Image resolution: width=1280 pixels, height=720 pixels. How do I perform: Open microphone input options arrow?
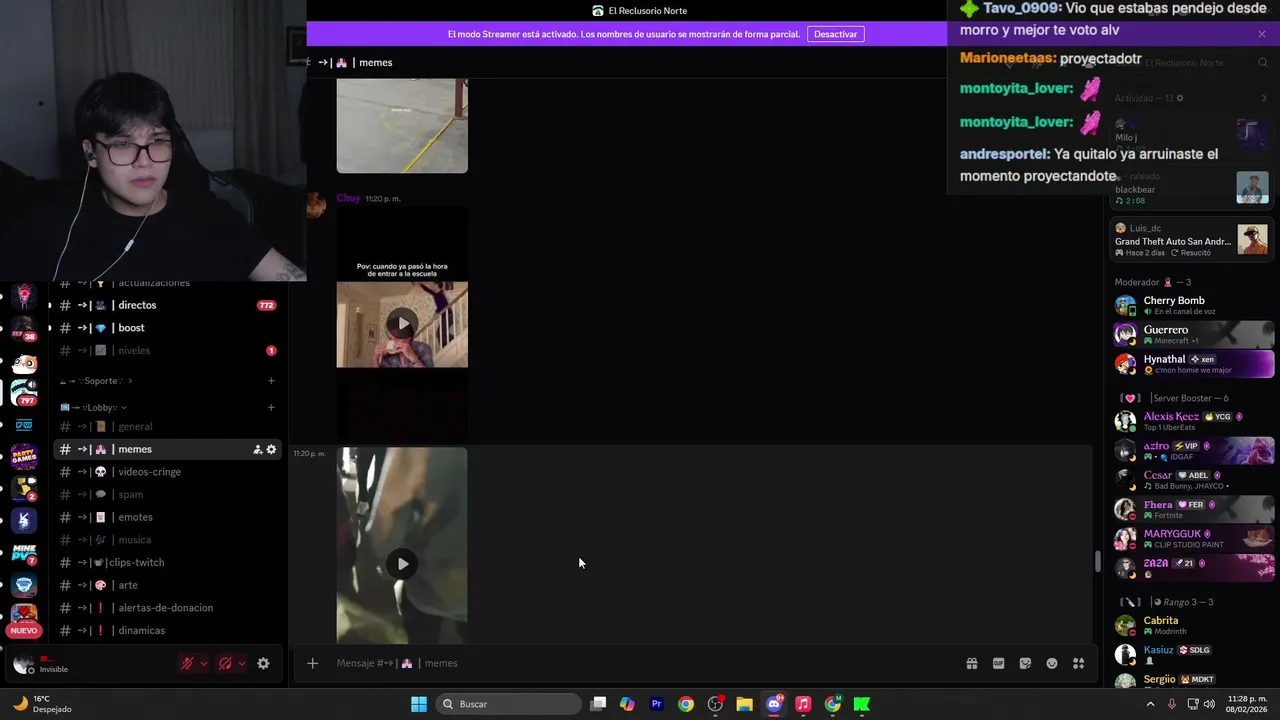pyautogui.click(x=204, y=663)
